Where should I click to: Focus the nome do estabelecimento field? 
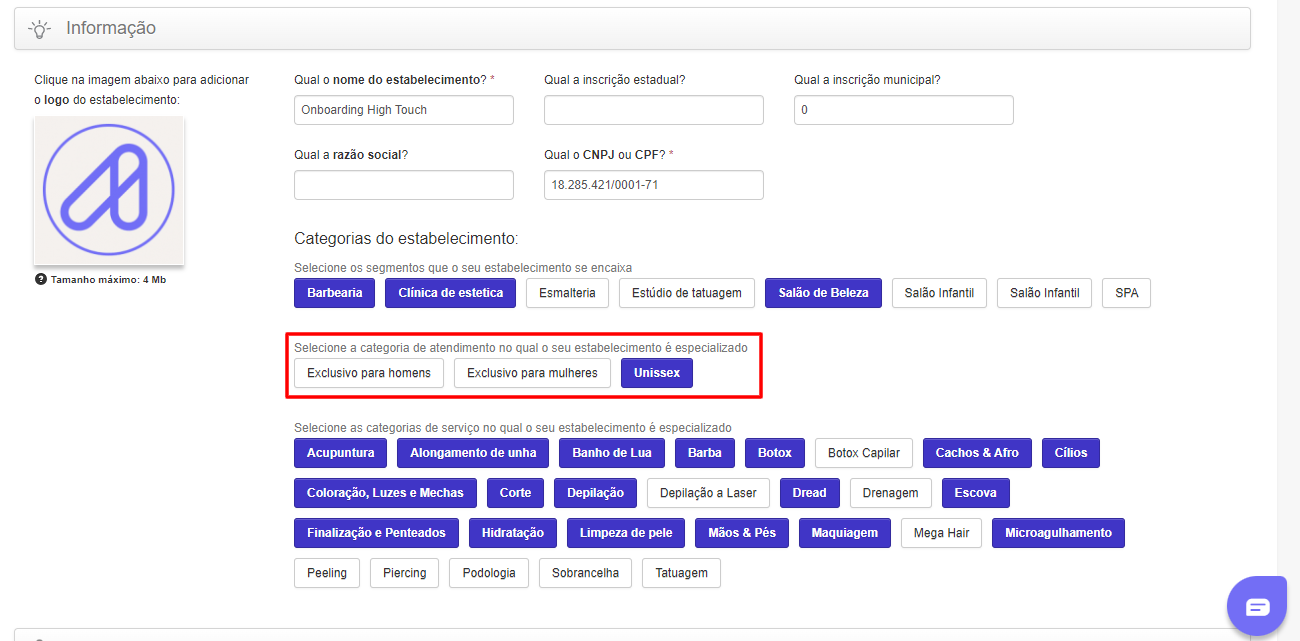[404, 110]
